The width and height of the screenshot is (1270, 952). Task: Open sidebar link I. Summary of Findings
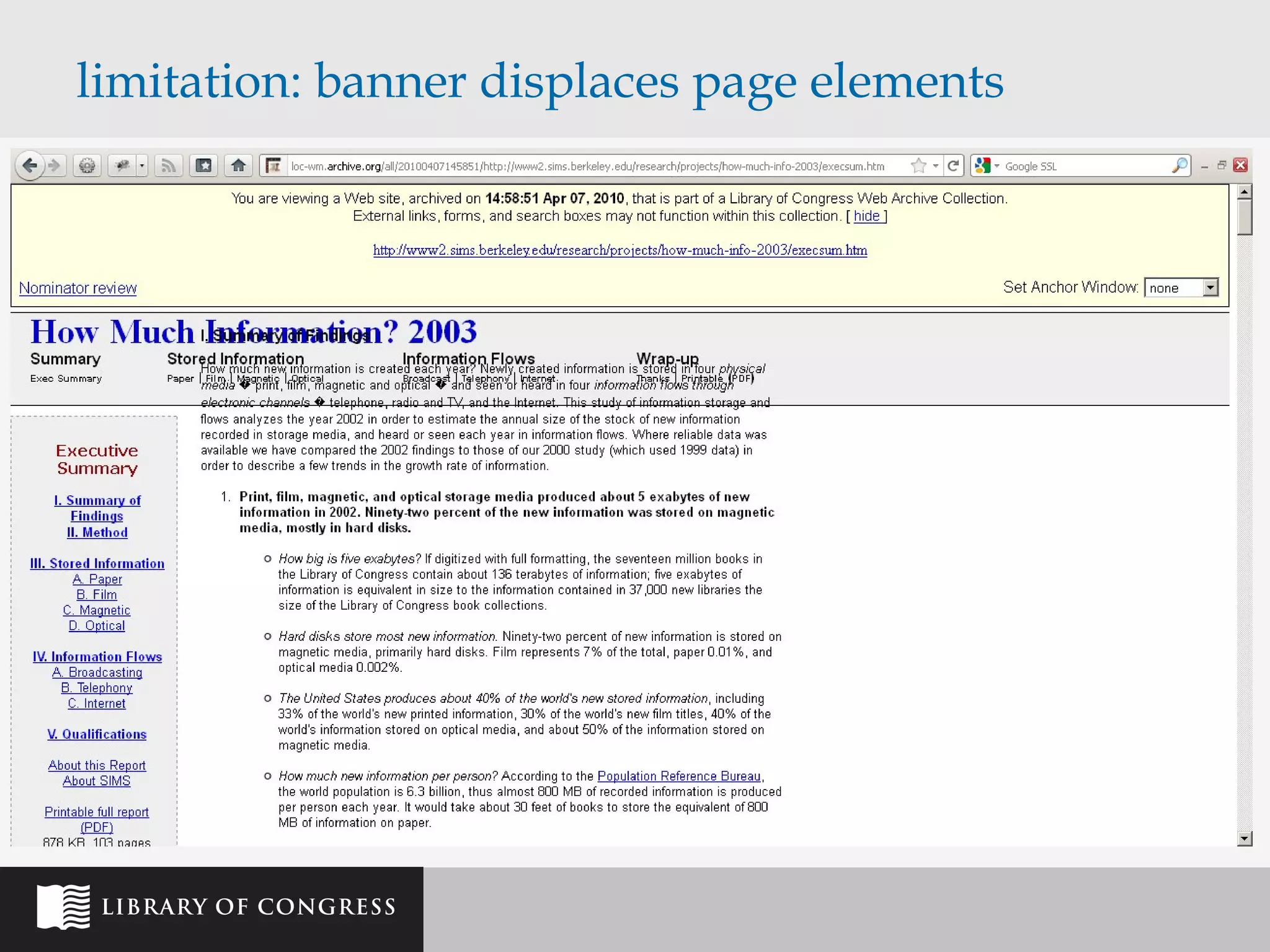click(x=97, y=508)
